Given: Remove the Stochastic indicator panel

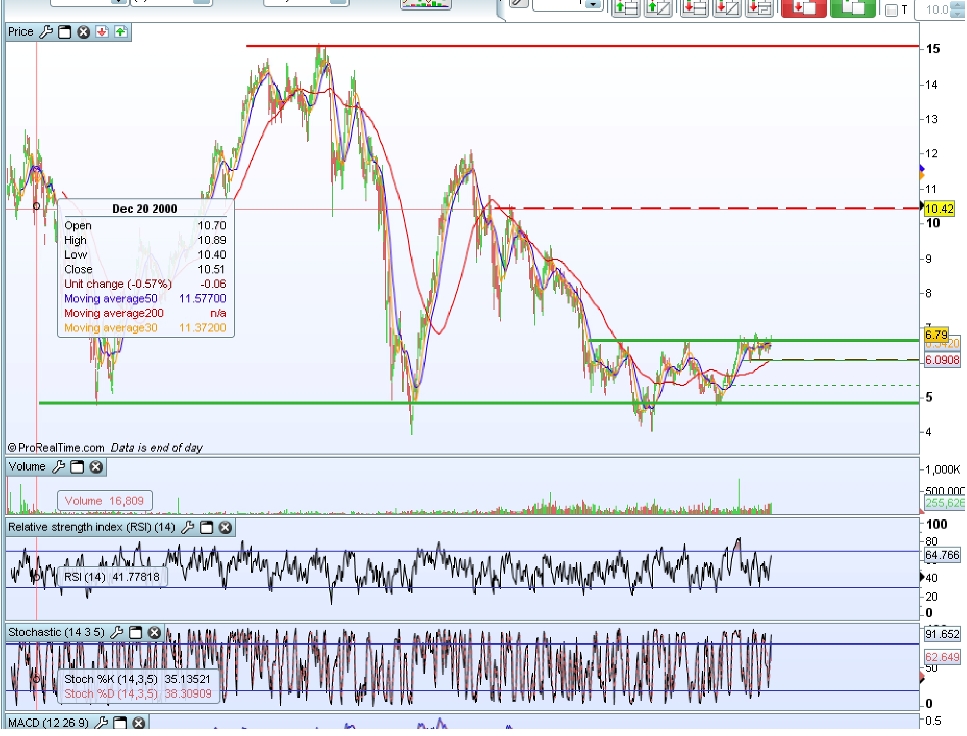Looking at the screenshot, I should click(154, 632).
